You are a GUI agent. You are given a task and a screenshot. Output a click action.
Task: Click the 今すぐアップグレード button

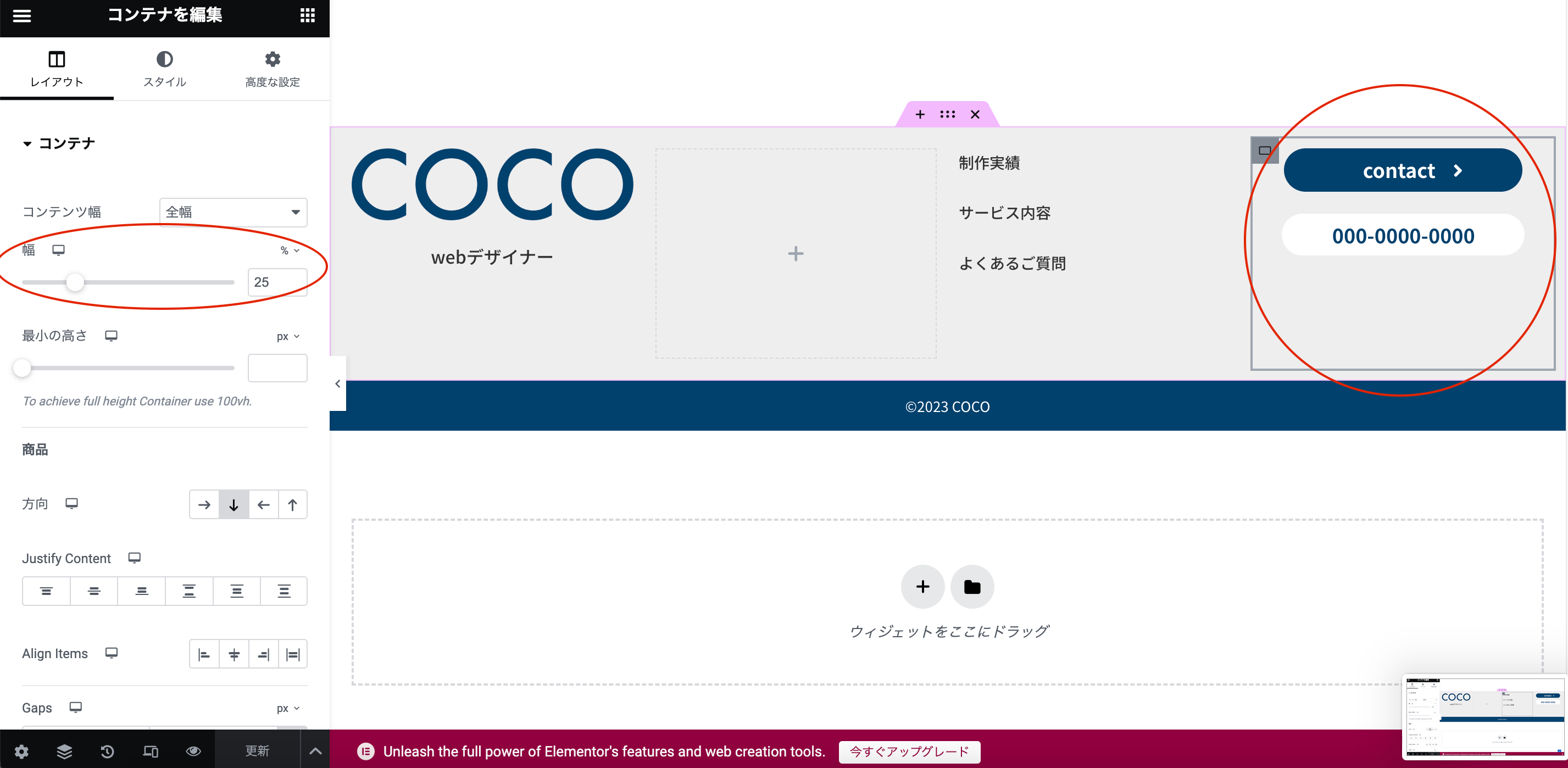point(909,752)
